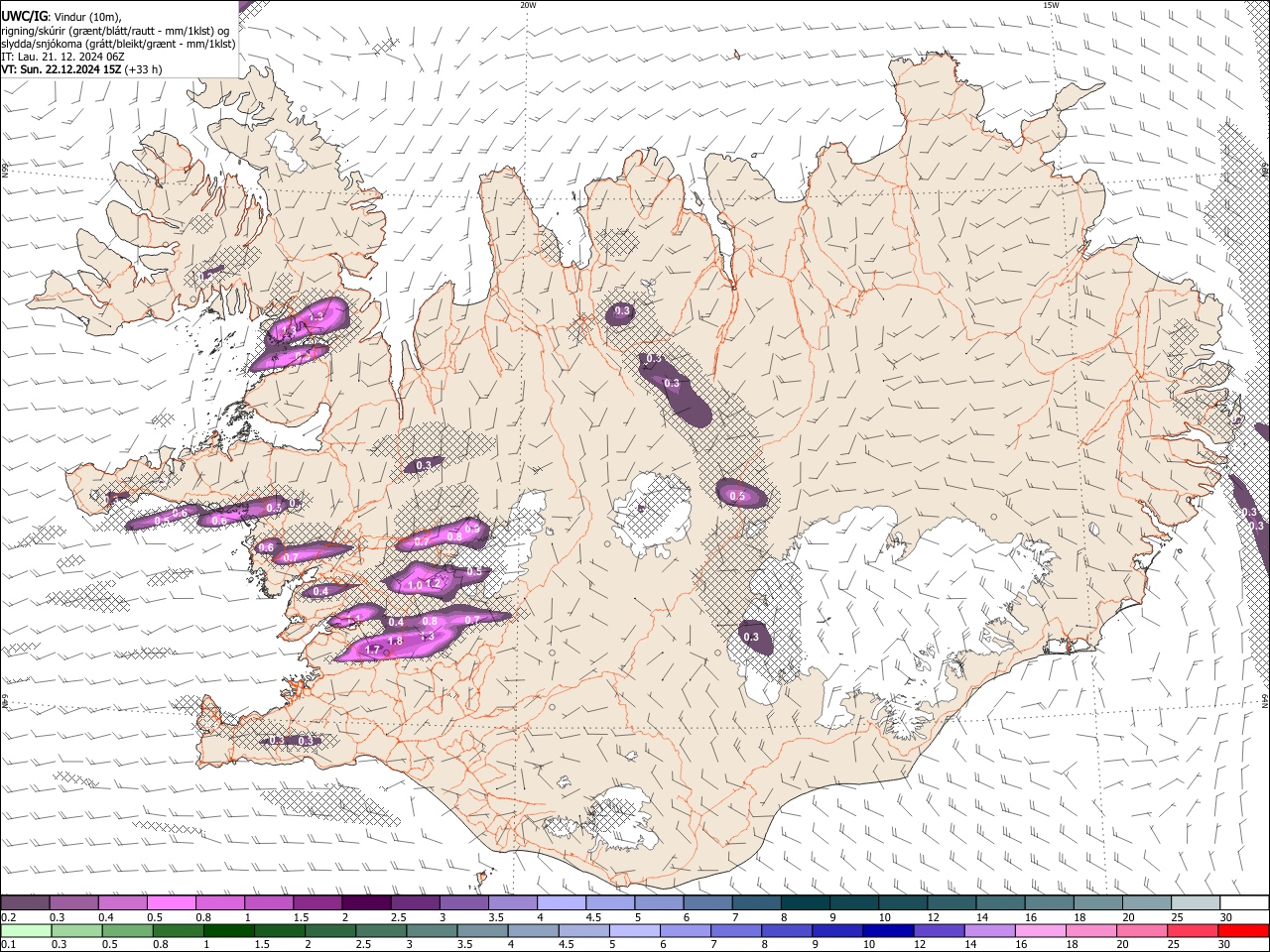The width and height of the screenshot is (1270, 952).
Task: Click the 1.7 precipitation value on the map
Action: coord(373,650)
